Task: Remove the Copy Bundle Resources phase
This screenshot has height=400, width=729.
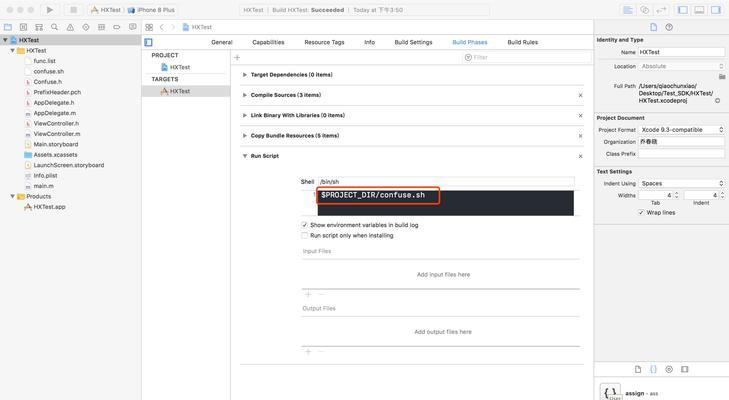Action: pos(580,136)
